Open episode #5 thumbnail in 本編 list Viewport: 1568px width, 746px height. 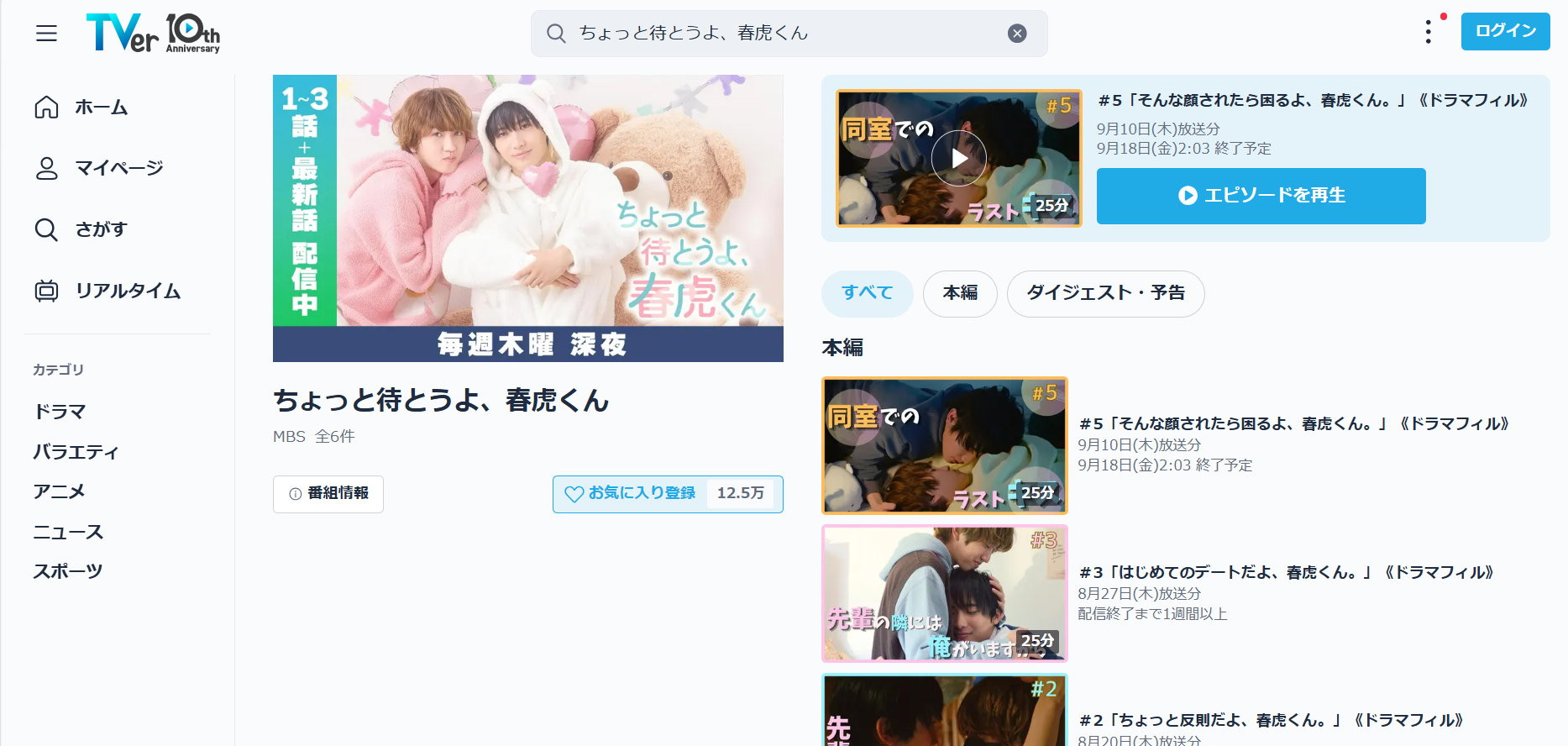[x=945, y=445]
